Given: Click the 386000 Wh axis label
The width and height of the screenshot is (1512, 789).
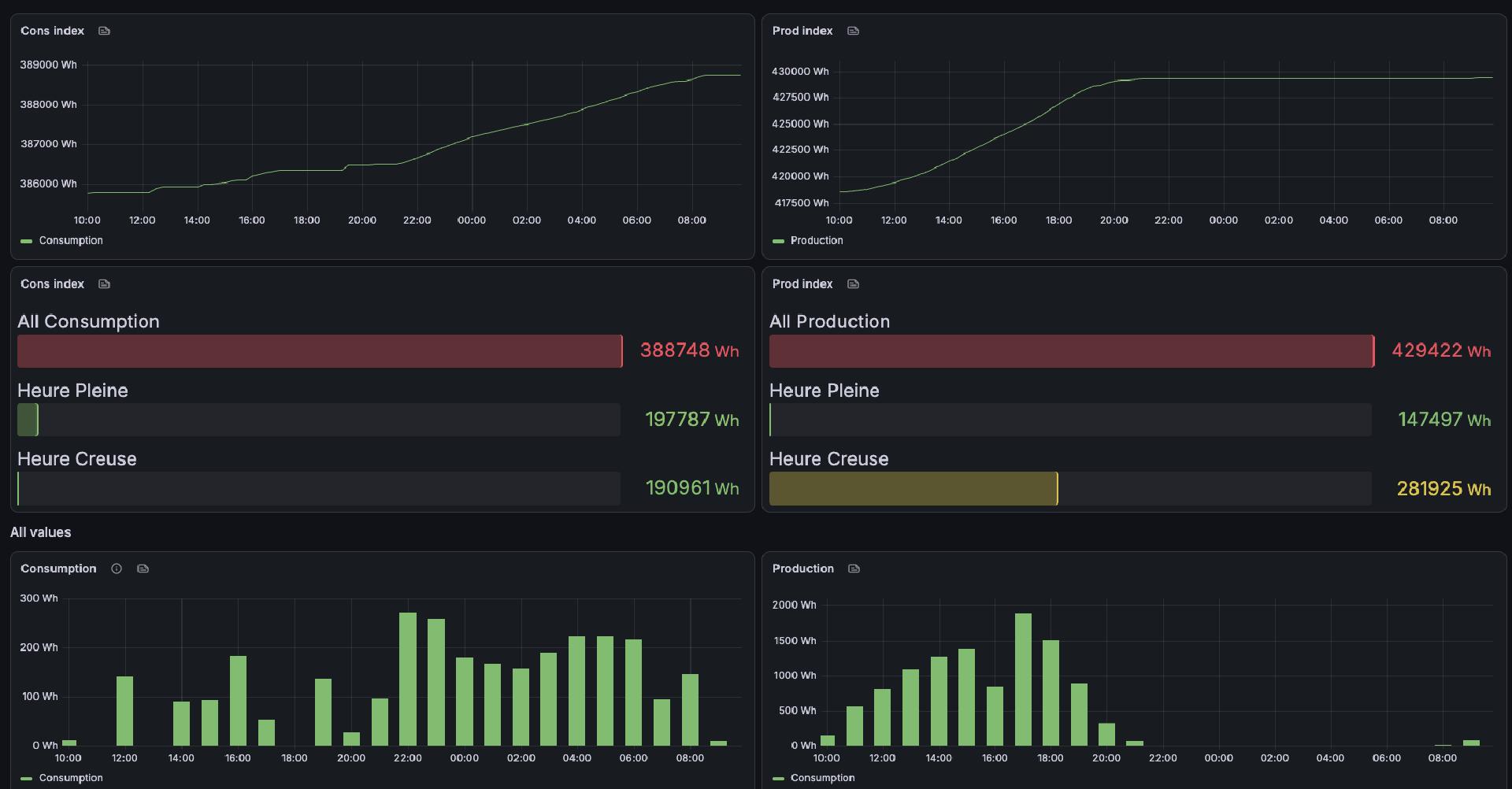Looking at the screenshot, I should tap(48, 183).
